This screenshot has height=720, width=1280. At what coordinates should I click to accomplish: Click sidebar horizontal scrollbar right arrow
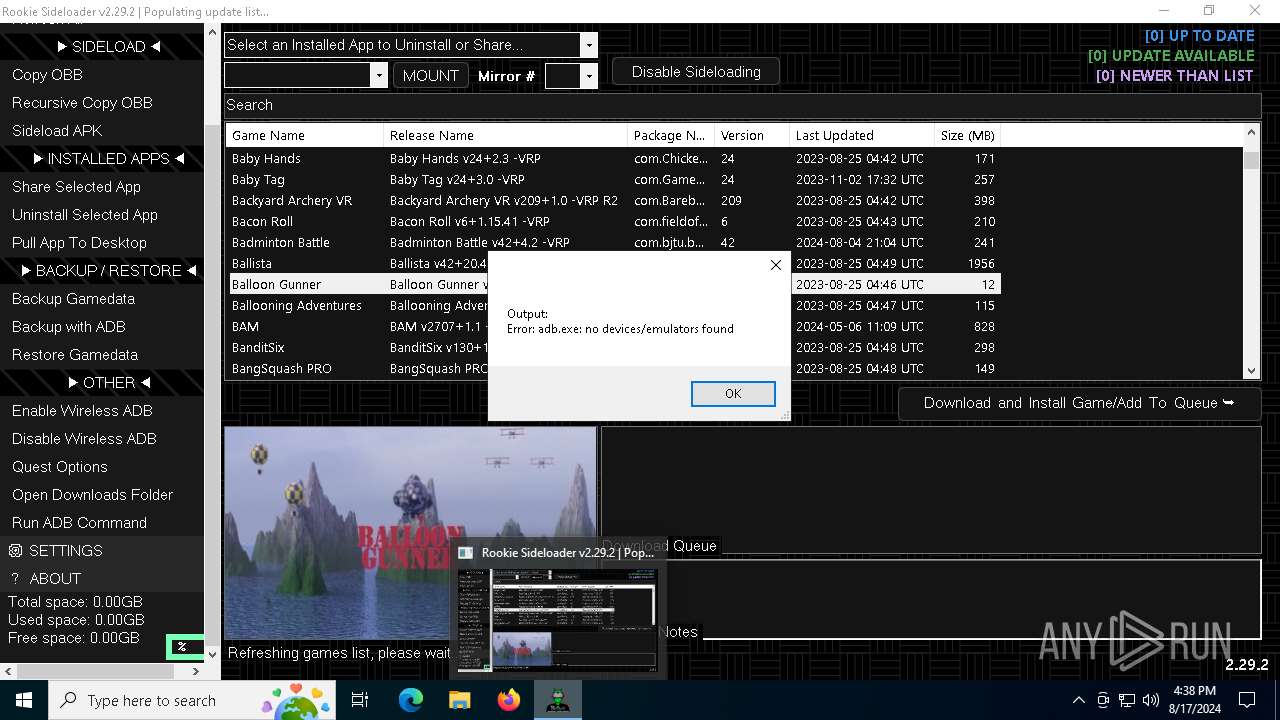196,671
